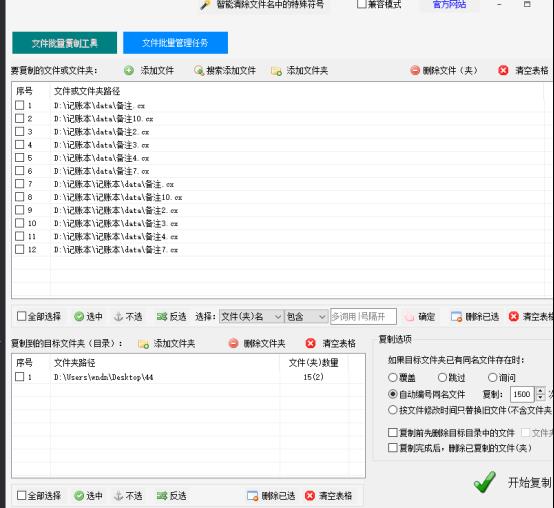The width and height of the screenshot is (554, 508).
Task: Select the 覆盖 radio option
Action: pyautogui.click(x=393, y=377)
